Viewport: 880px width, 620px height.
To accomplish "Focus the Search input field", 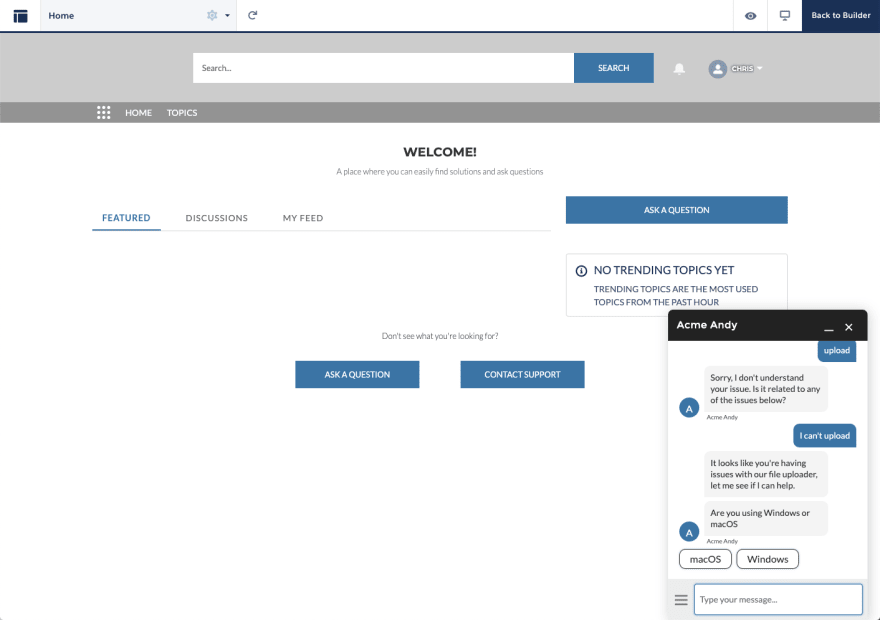I will 383,68.
